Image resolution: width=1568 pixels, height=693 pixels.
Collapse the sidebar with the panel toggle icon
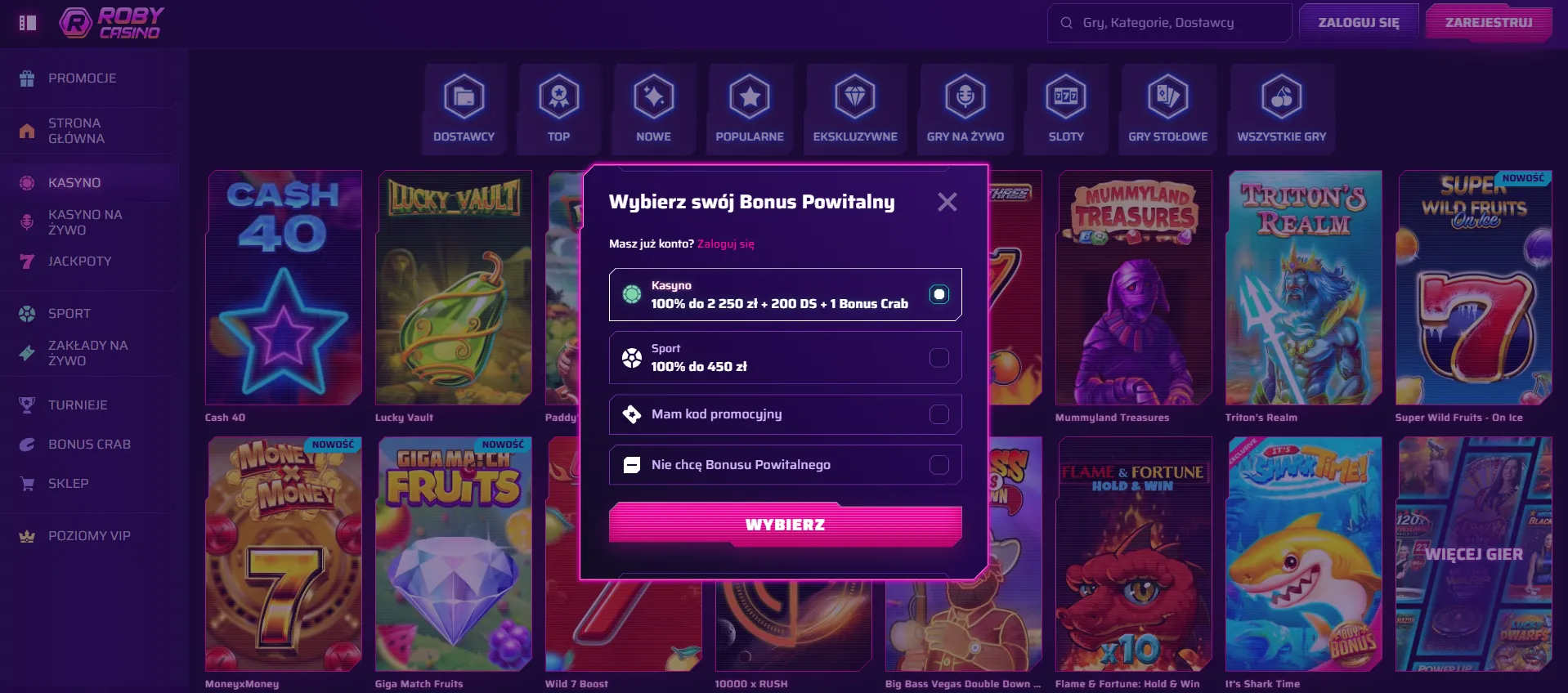[x=28, y=23]
